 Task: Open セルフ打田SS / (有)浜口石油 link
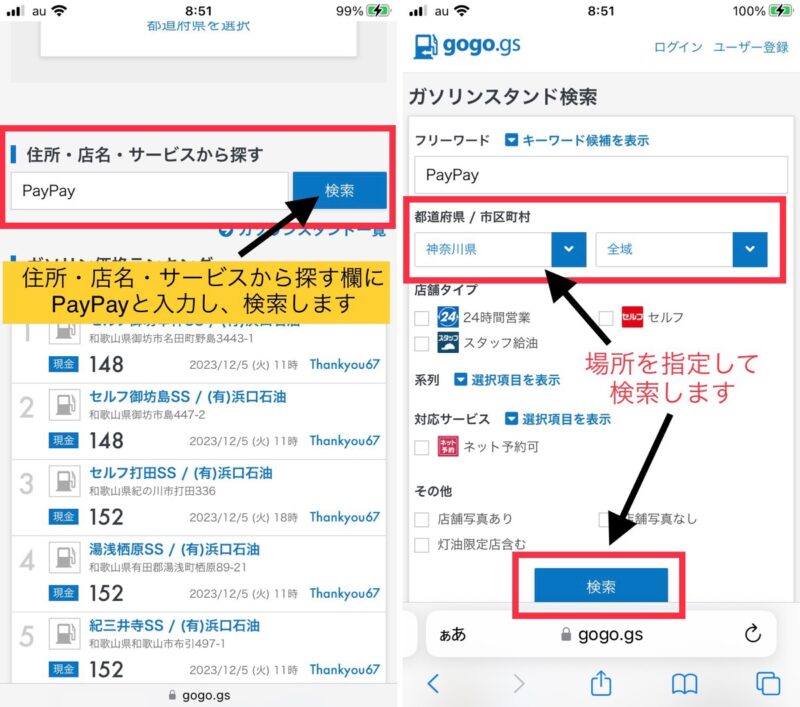pos(181,473)
